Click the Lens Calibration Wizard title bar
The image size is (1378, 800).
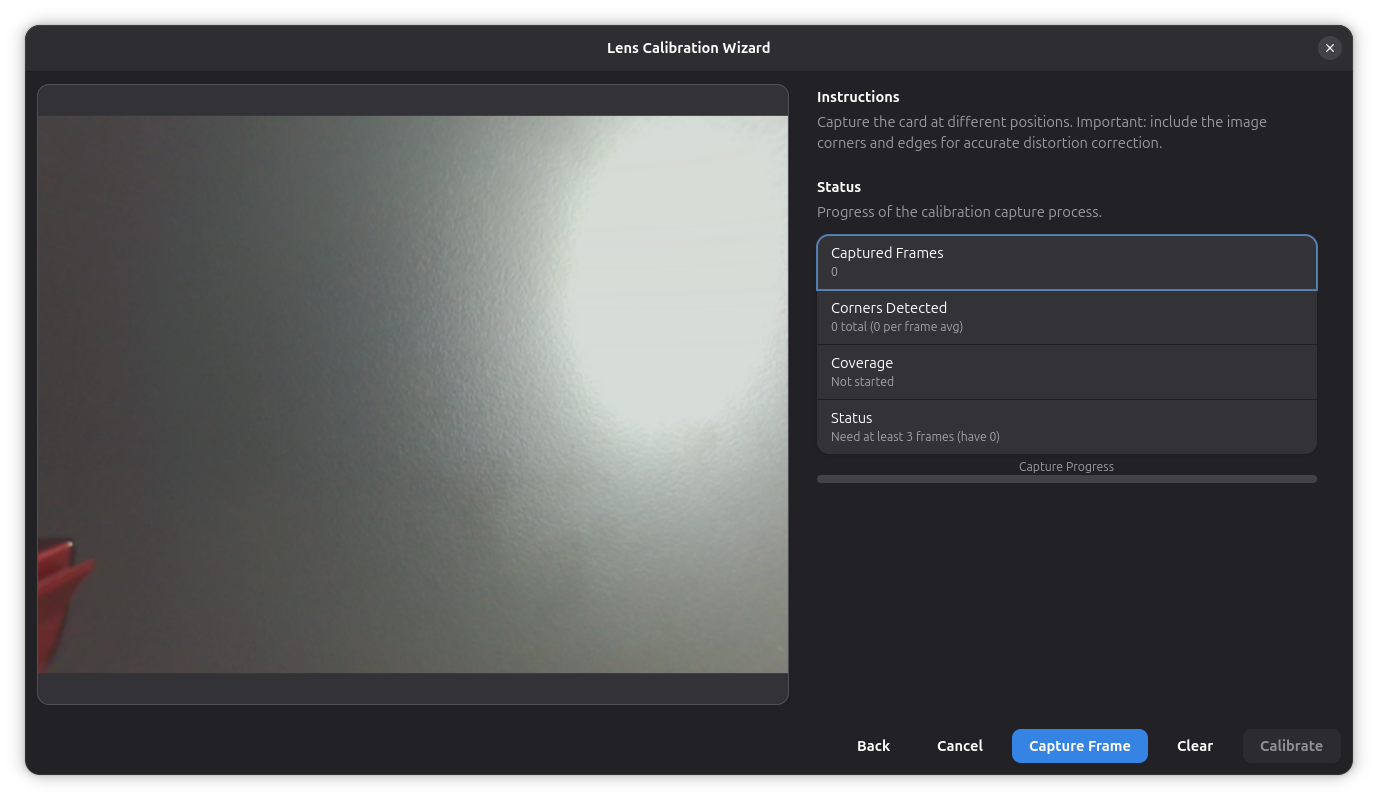pyautogui.click(x=689, y=48)
